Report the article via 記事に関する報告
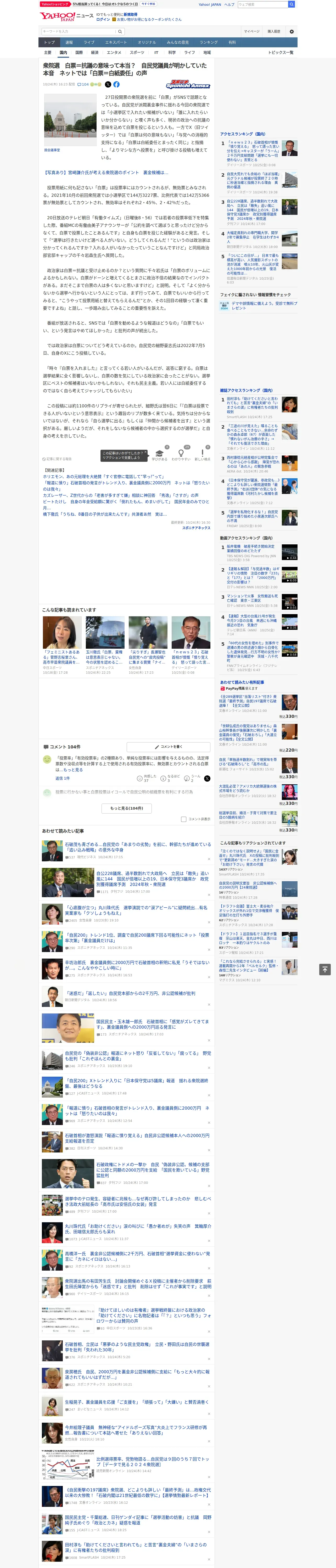Image resolution: width=336 pixels, height=1568 pixels. click(x=57, y=459)
